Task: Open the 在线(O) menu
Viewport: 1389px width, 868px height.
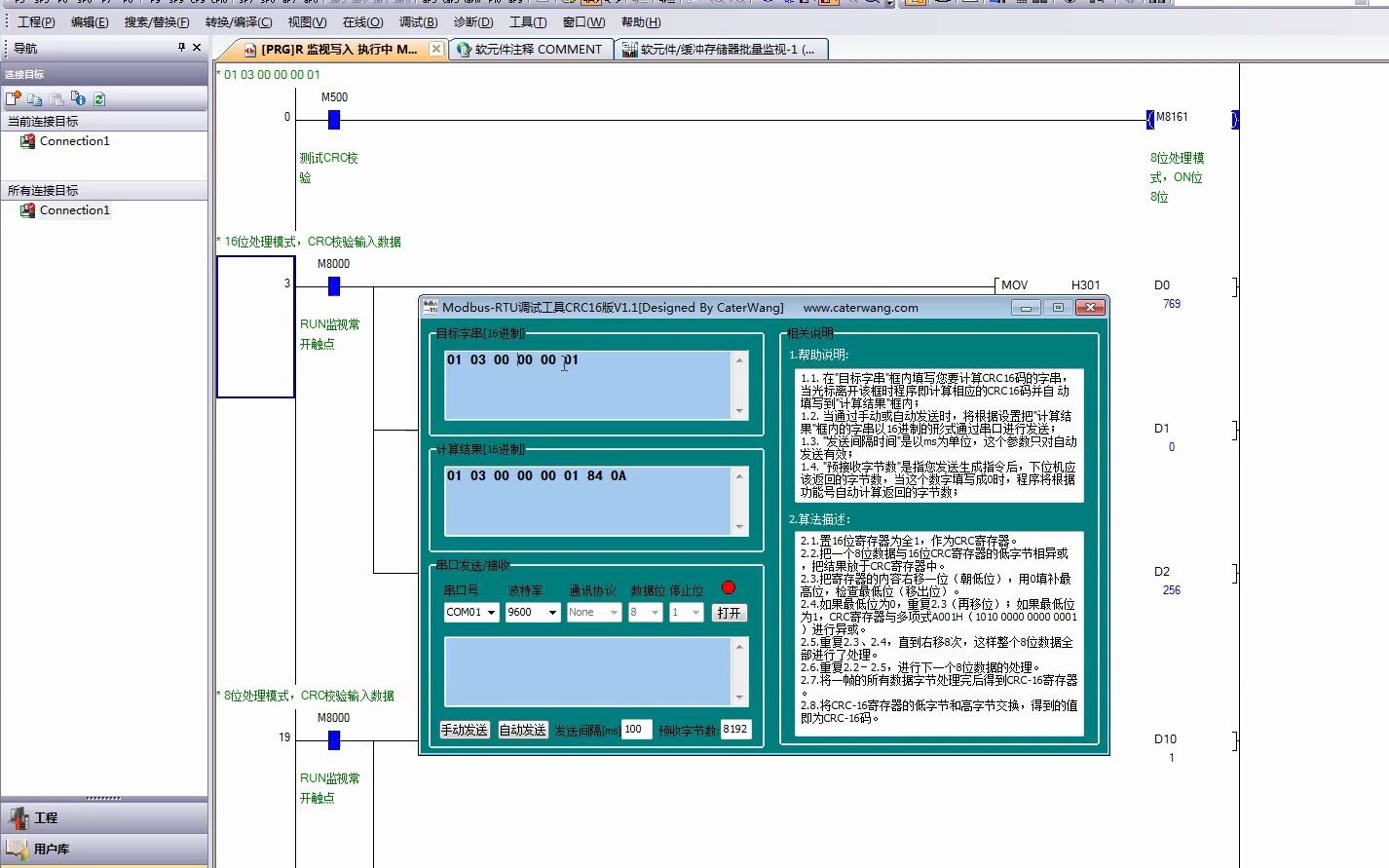Action: coord(362,21)
